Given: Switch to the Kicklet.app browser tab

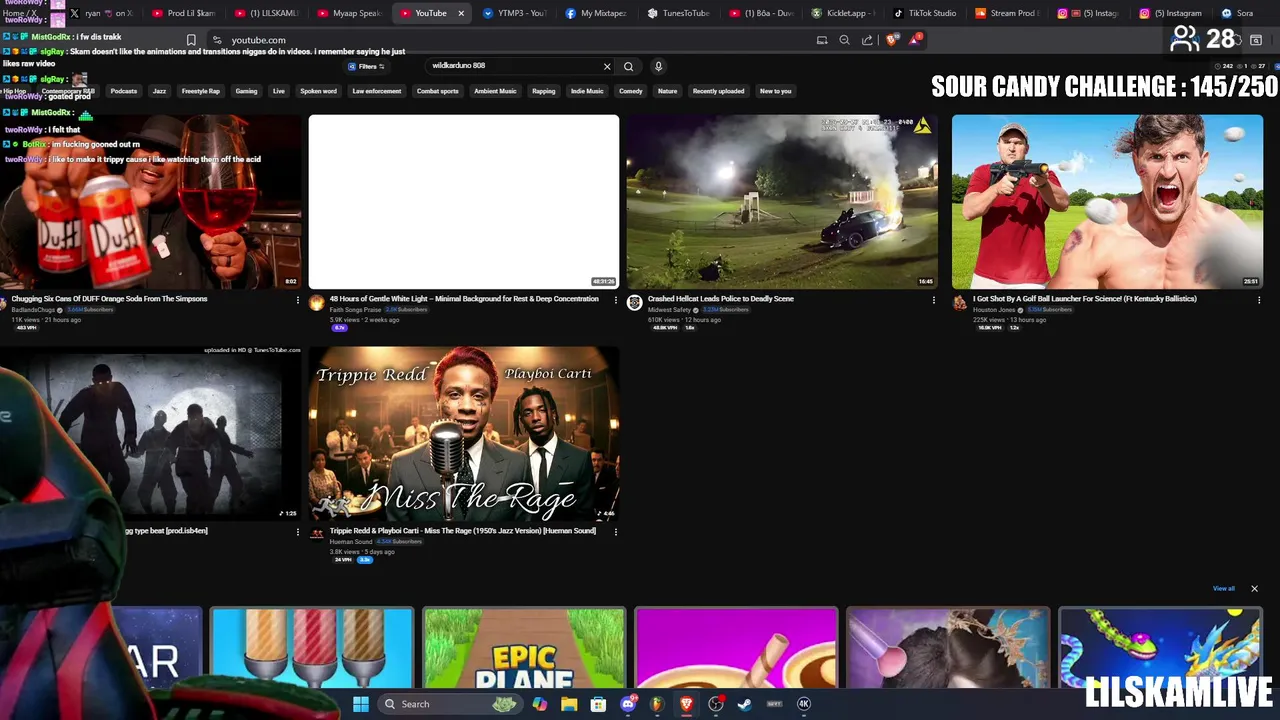Looking at the screenshot, I should point(842,13).
